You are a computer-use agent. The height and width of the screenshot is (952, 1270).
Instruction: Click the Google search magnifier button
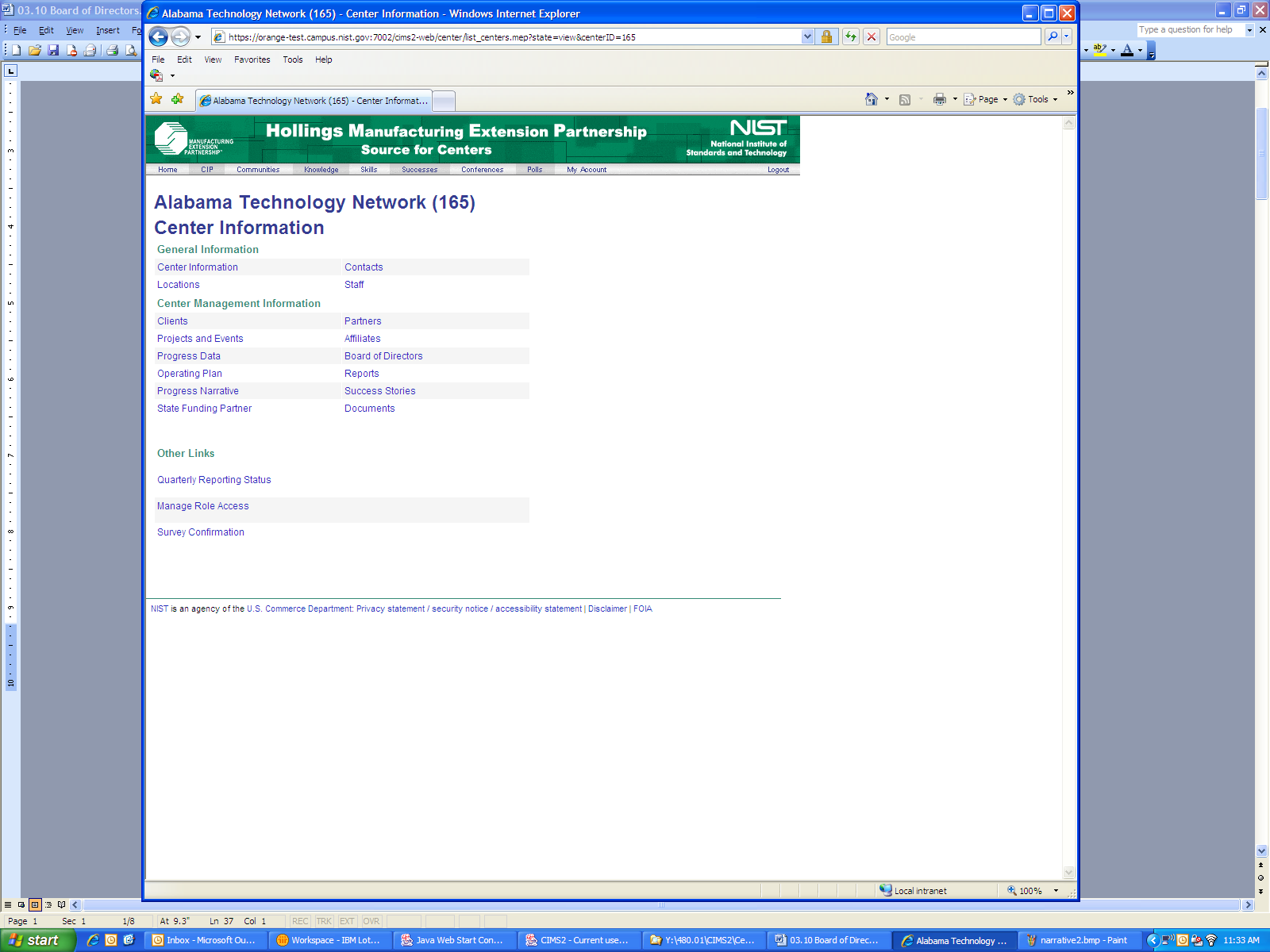coord(1053,36)
